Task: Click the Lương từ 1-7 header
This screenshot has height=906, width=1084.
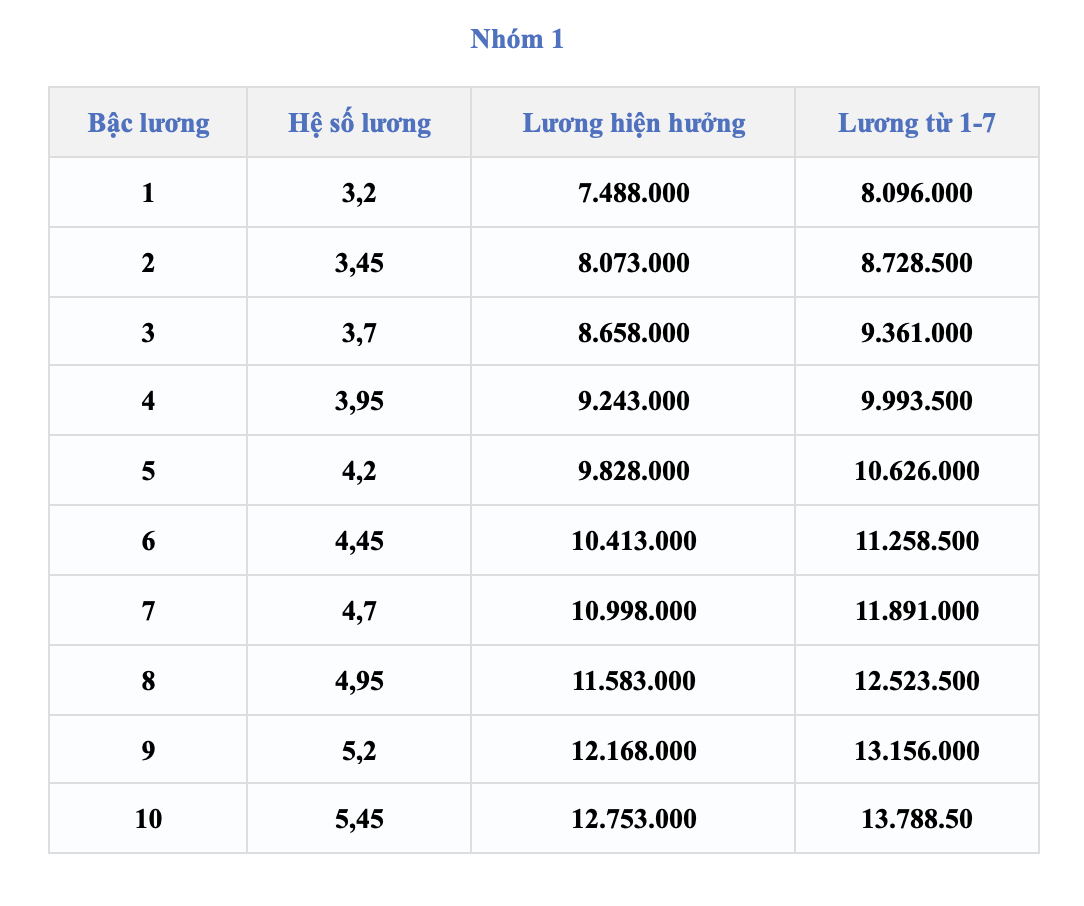Action: pyautogui.click(x=917, y=123)
